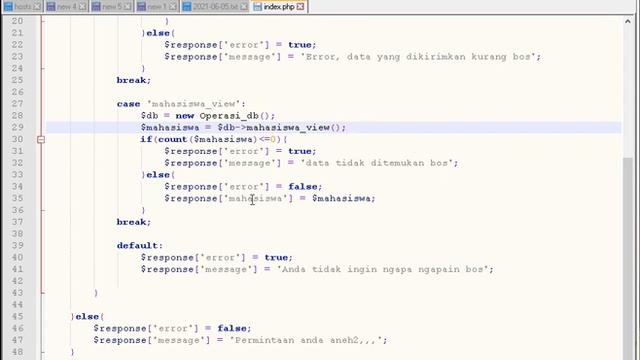Collapse the if block at line 30
Viewport: 640px width, 360px height.
point(41,140)
